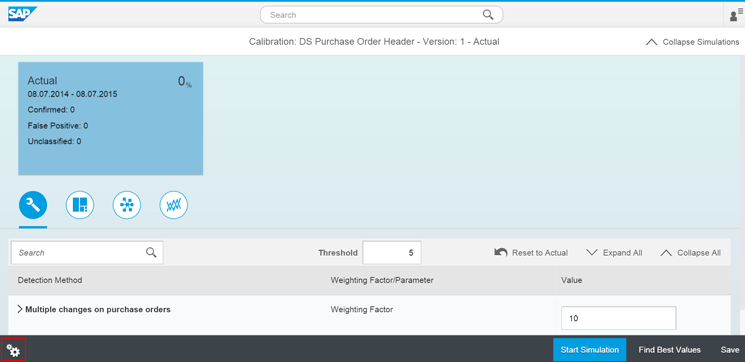This screenshot has height=362, width=745.
Task: Click the Detection Method column header
Action: click(x=50, y=280)
